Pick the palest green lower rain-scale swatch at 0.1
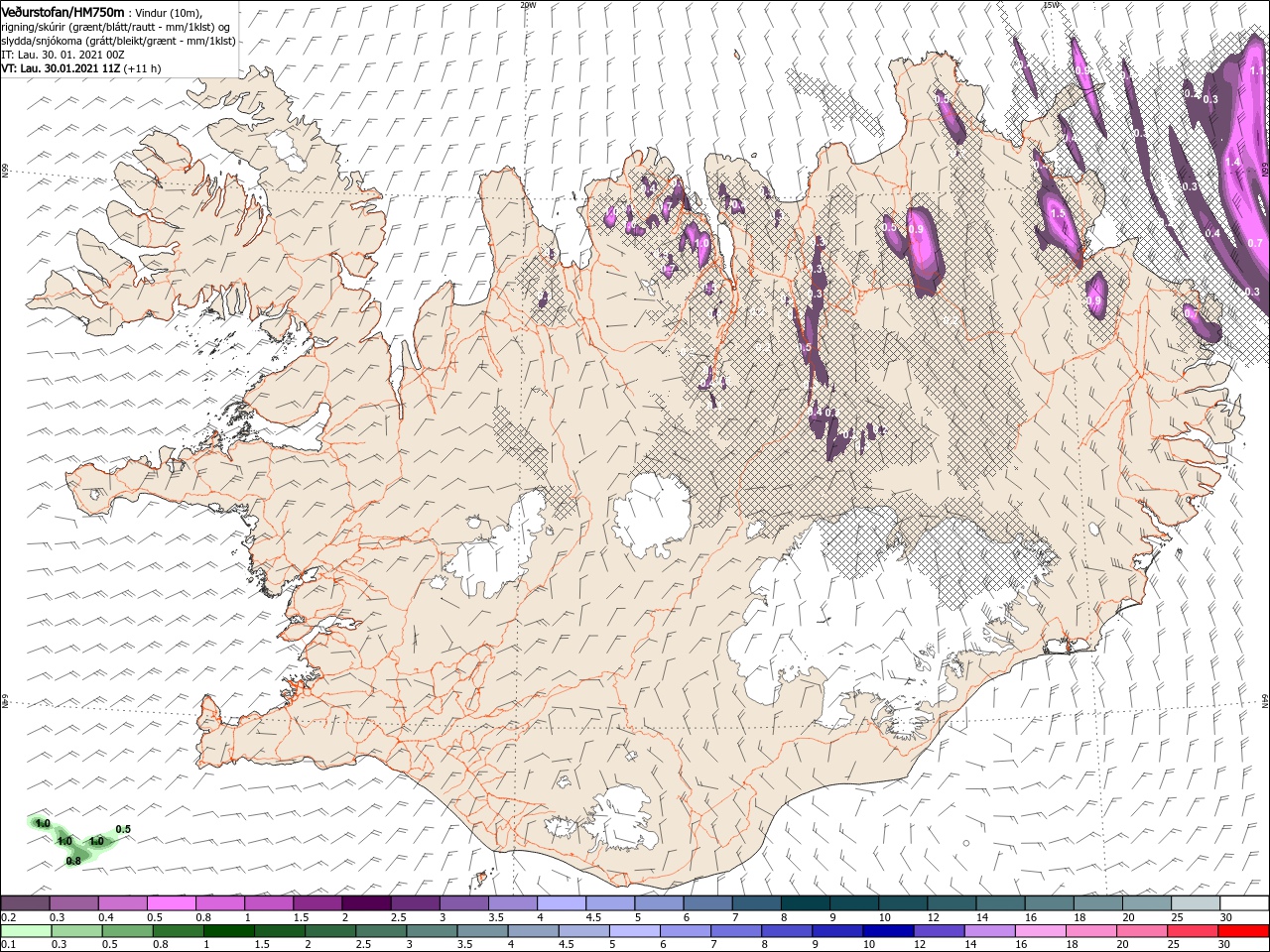The width and height of the screenshot is (1270, 952). click(x=26, y=931)
